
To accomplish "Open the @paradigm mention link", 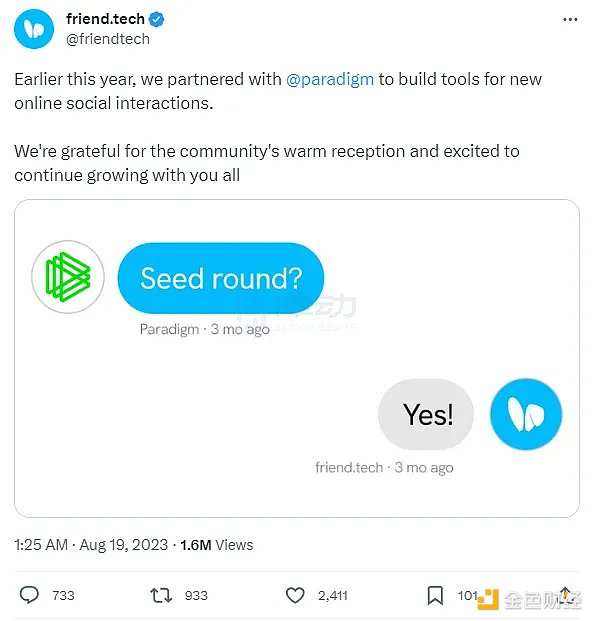I will 330,79.
